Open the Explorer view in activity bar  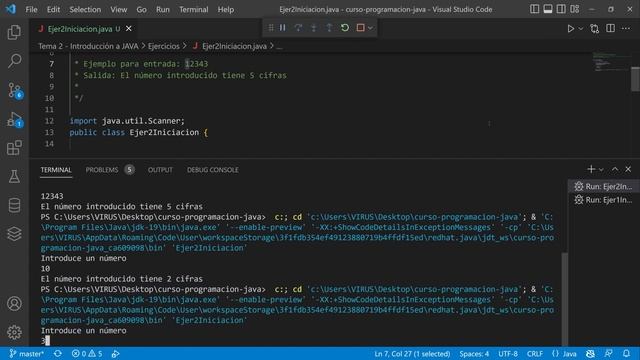pos(14,32)
